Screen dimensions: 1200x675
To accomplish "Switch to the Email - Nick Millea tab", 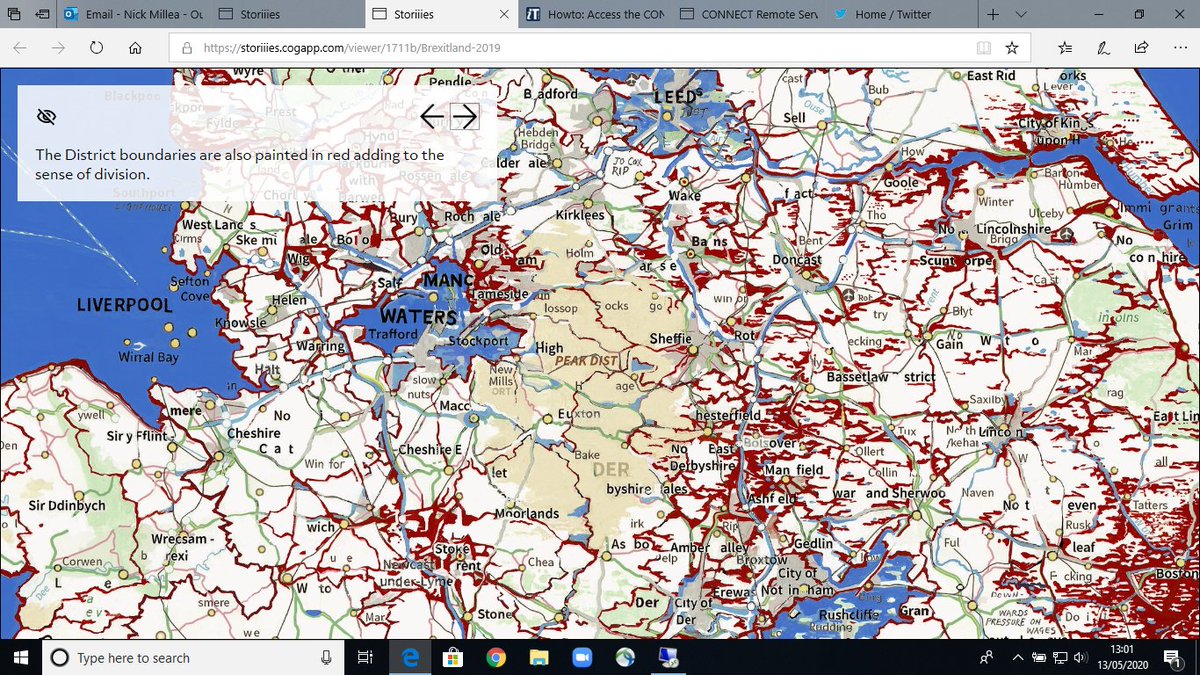I will point(132,14).
